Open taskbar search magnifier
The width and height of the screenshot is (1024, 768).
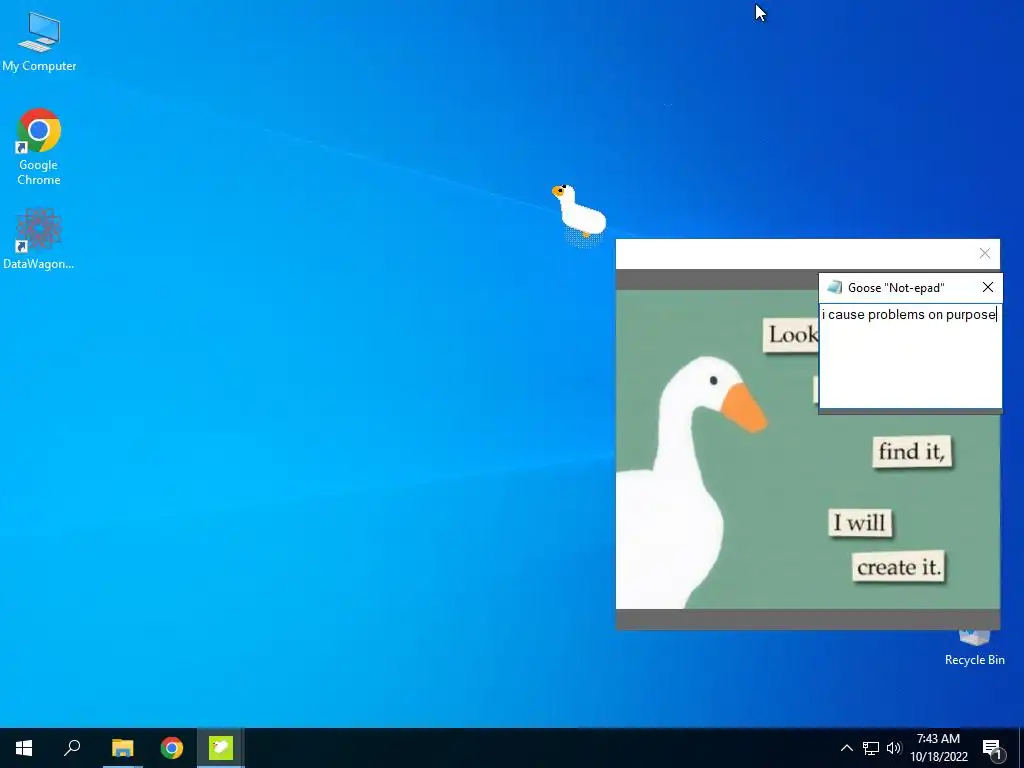point(72,748)
